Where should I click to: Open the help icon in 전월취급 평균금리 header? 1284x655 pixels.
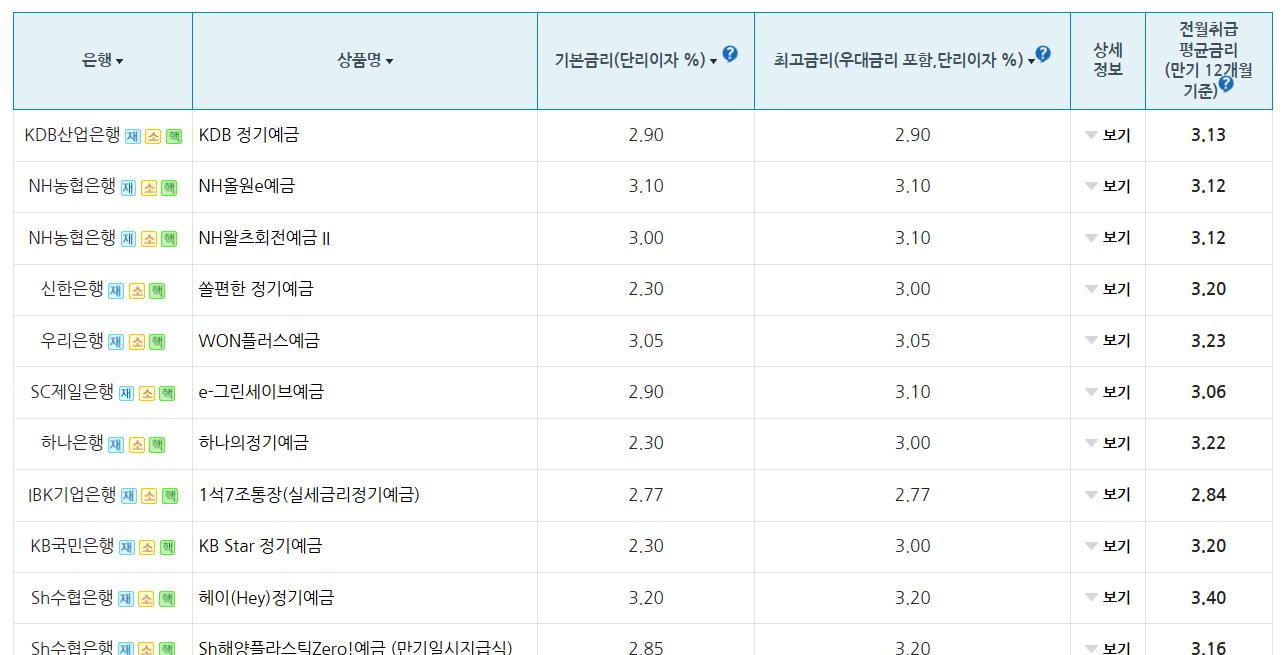click(x=1225, y=85)
